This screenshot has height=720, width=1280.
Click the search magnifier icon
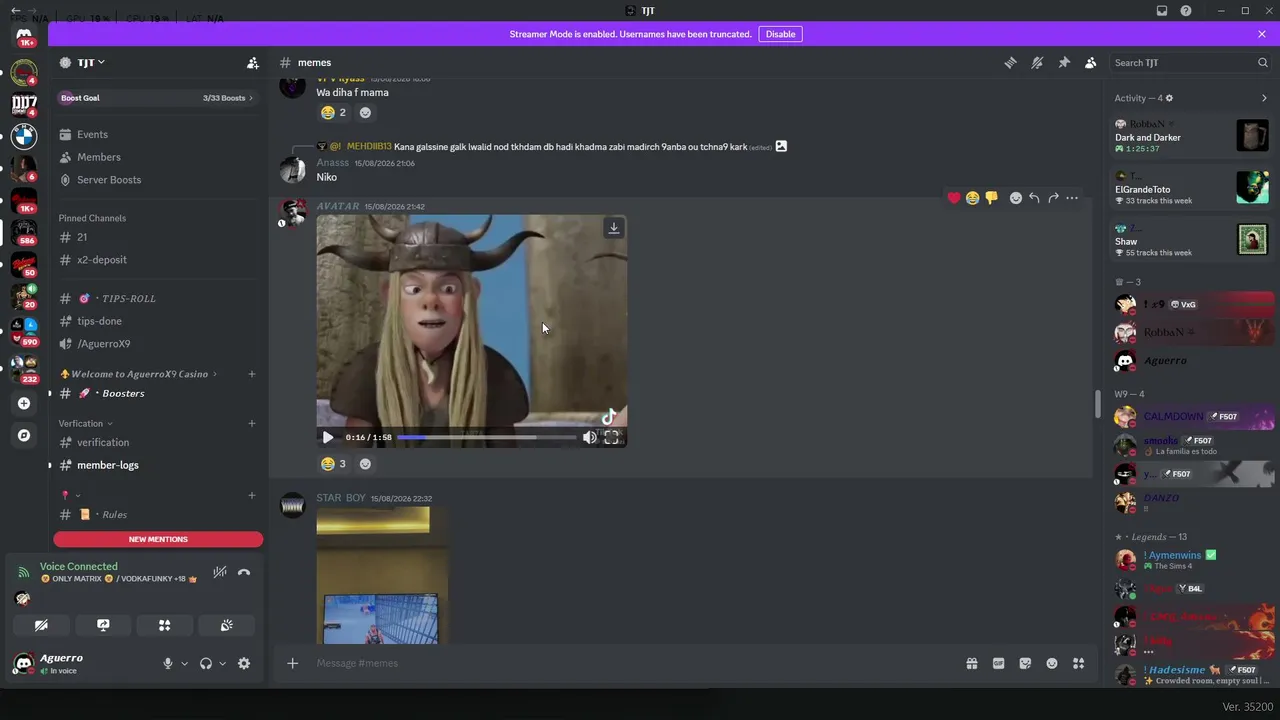coord(1263,63)
